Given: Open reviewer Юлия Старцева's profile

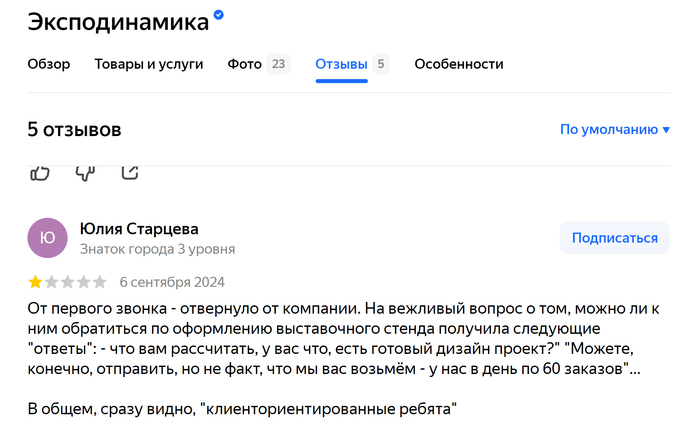Looking at the screenshot, I should [x=139, y=229].
